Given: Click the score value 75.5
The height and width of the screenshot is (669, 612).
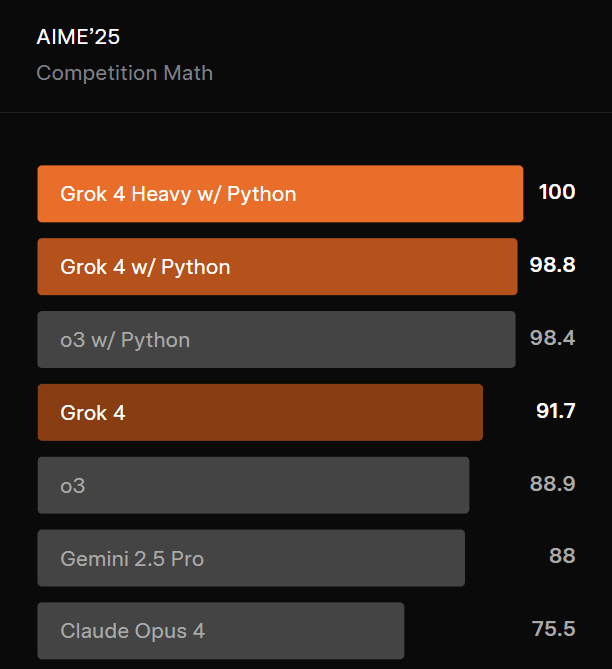Looking at the screenshot, I should [554, 629].
